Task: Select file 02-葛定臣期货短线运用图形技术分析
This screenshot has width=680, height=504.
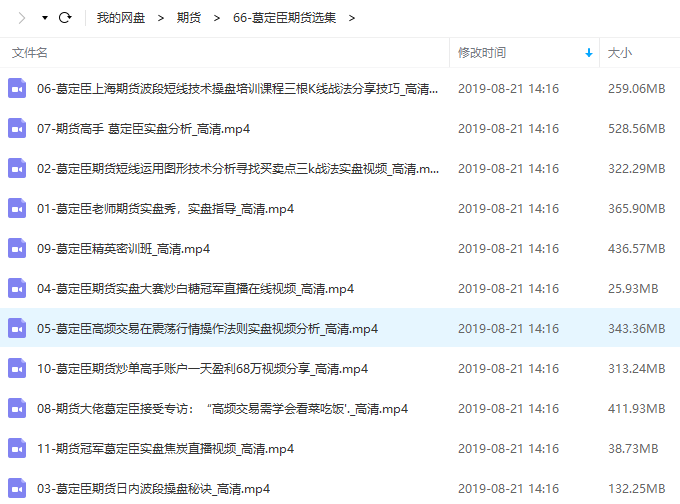Action: coord(238,169)
